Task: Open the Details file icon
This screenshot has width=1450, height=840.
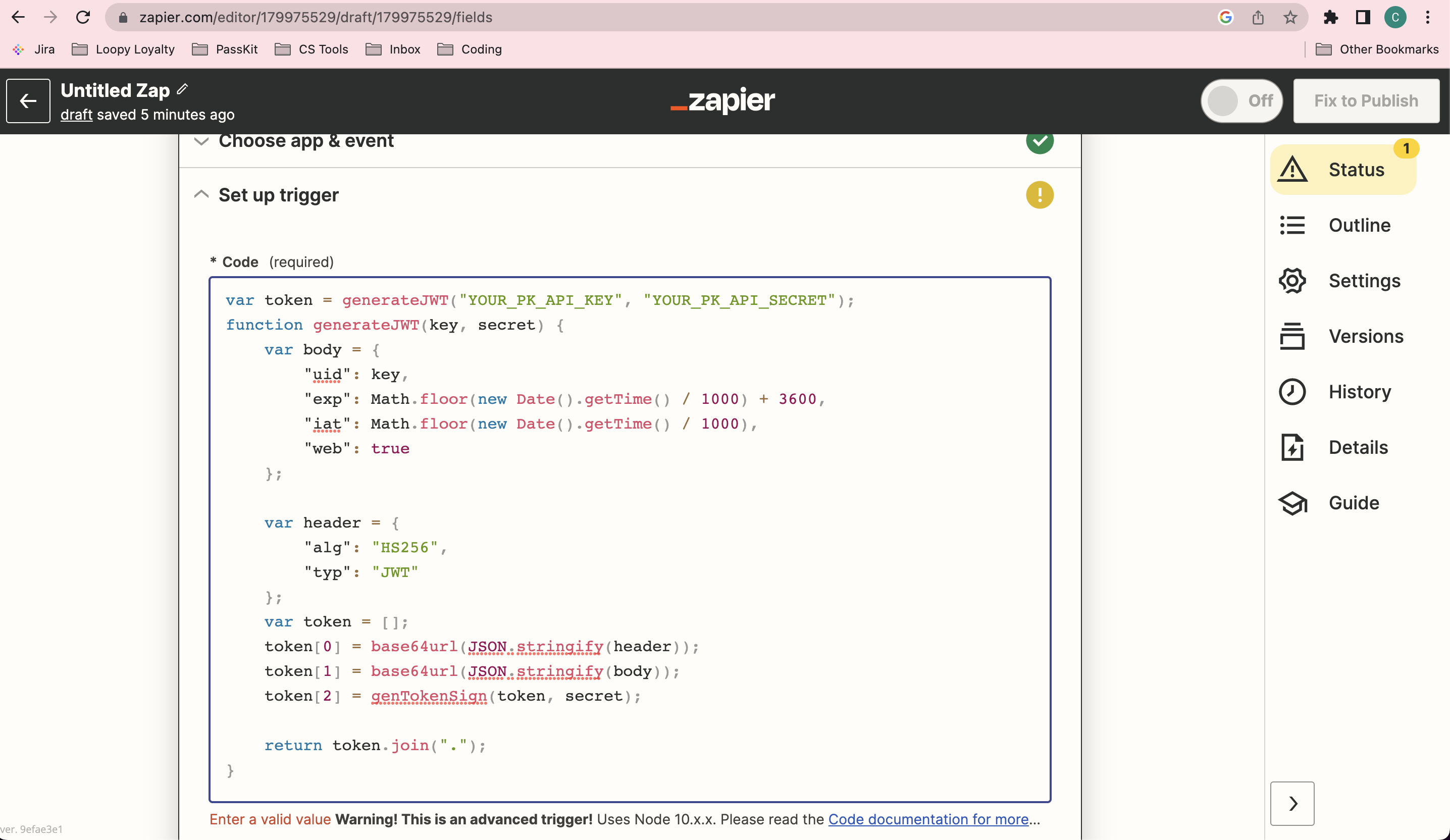Action: 1292,447
